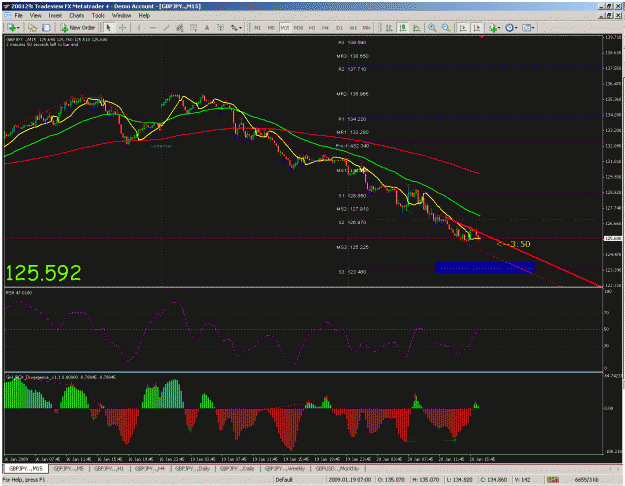
Task: Switch timeframe to M1
Action: (257, 28)
